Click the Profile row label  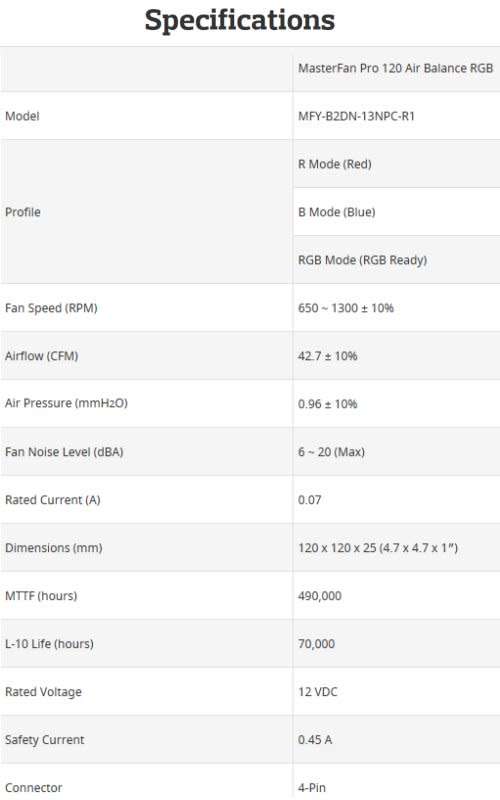22,212
